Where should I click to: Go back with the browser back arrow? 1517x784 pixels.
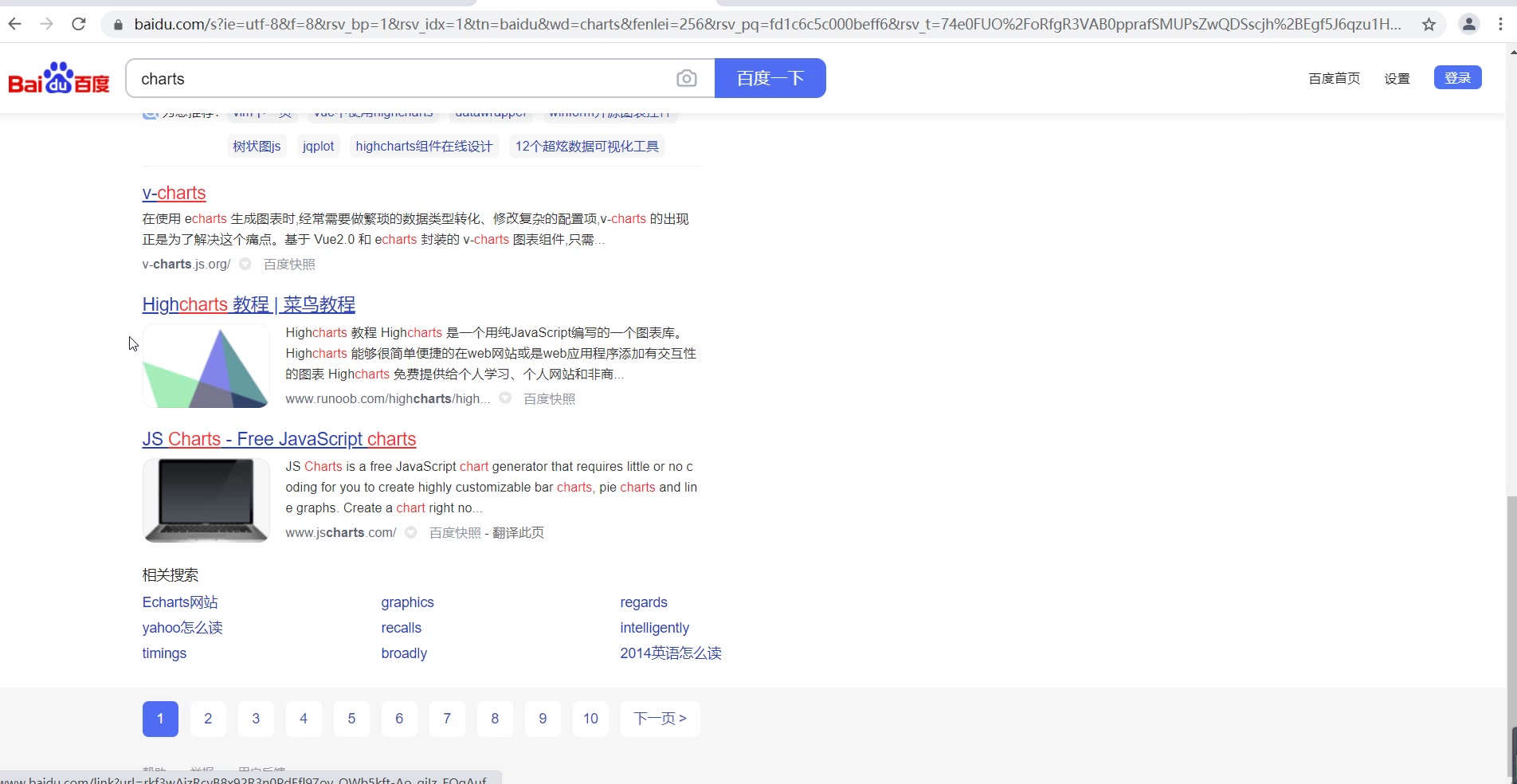(x=15, y=24)
